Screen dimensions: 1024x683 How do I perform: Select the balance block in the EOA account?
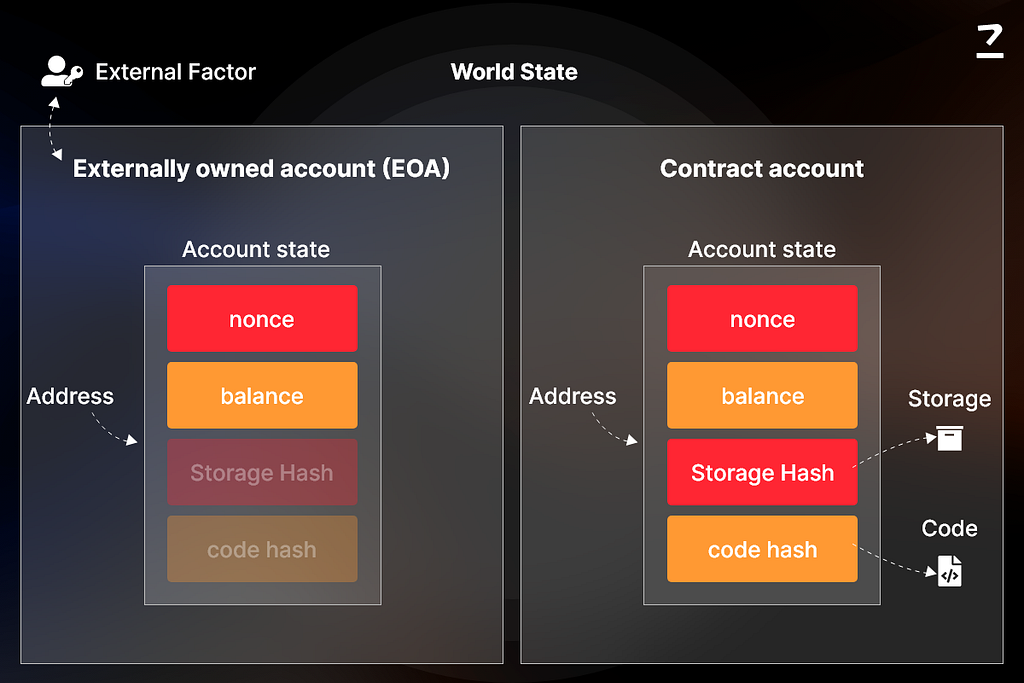coord(262,396)
